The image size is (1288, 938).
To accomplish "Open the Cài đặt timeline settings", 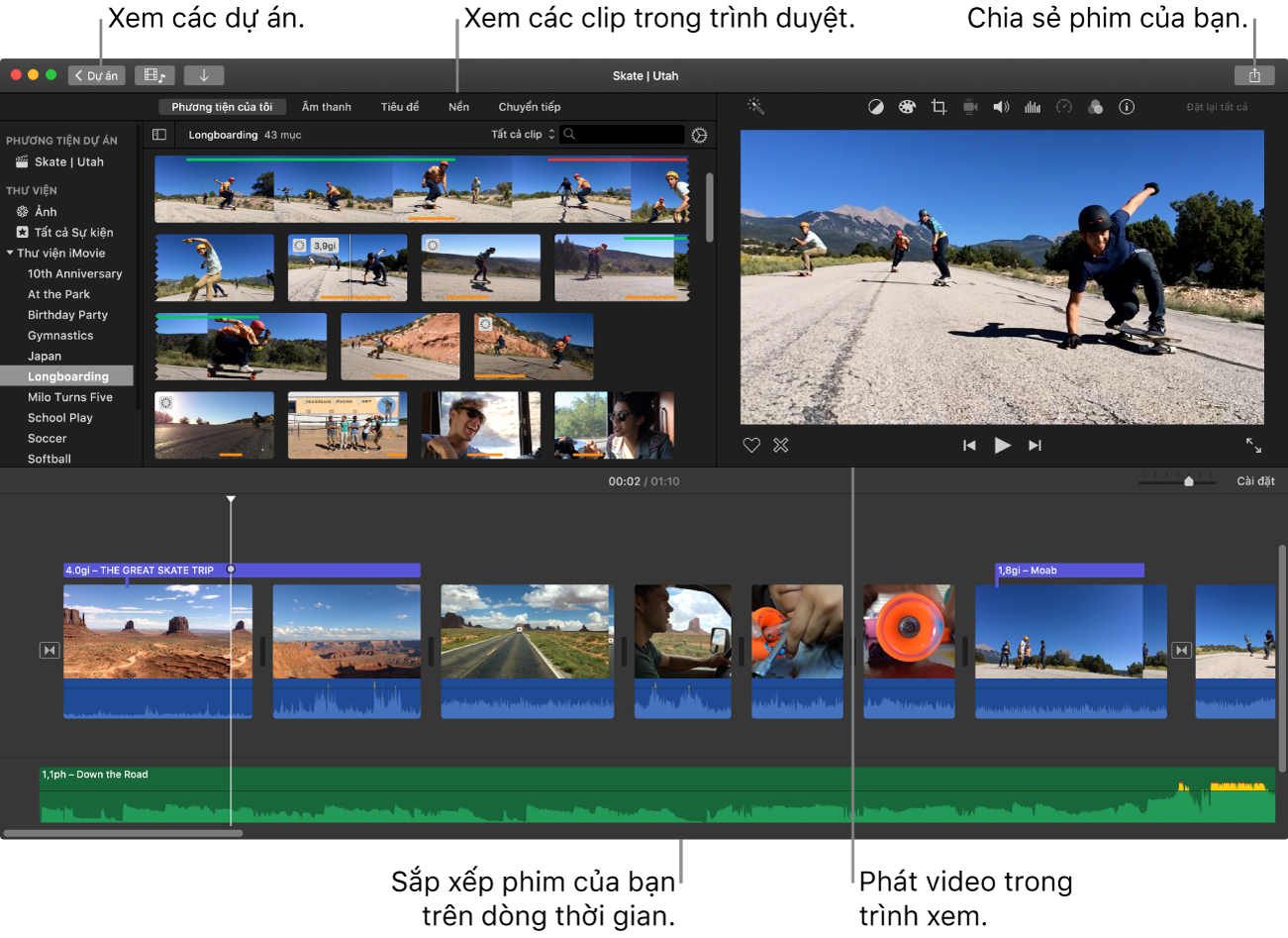I will (1254, 480).
